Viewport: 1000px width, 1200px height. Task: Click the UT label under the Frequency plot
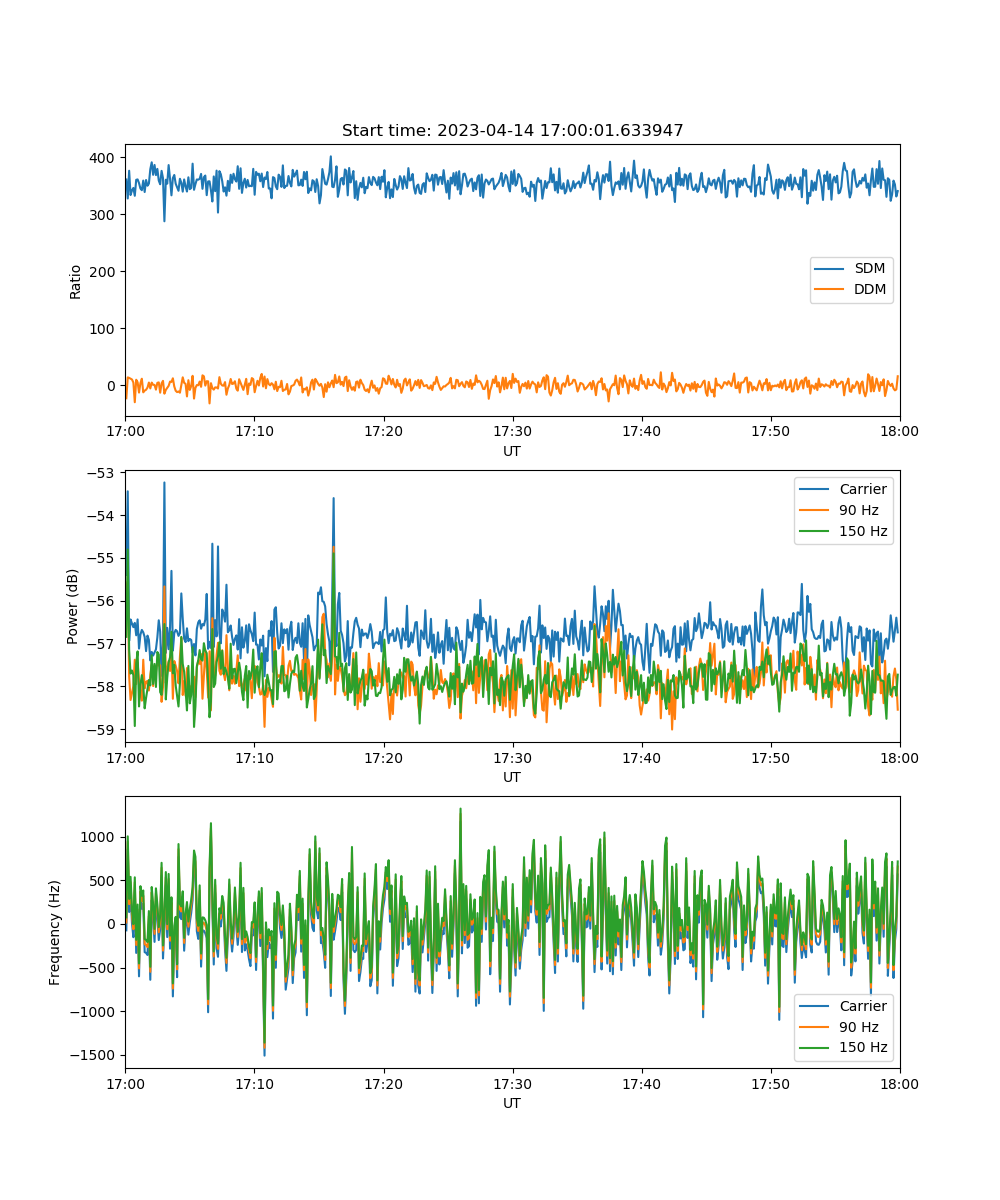pos(512,1103)
